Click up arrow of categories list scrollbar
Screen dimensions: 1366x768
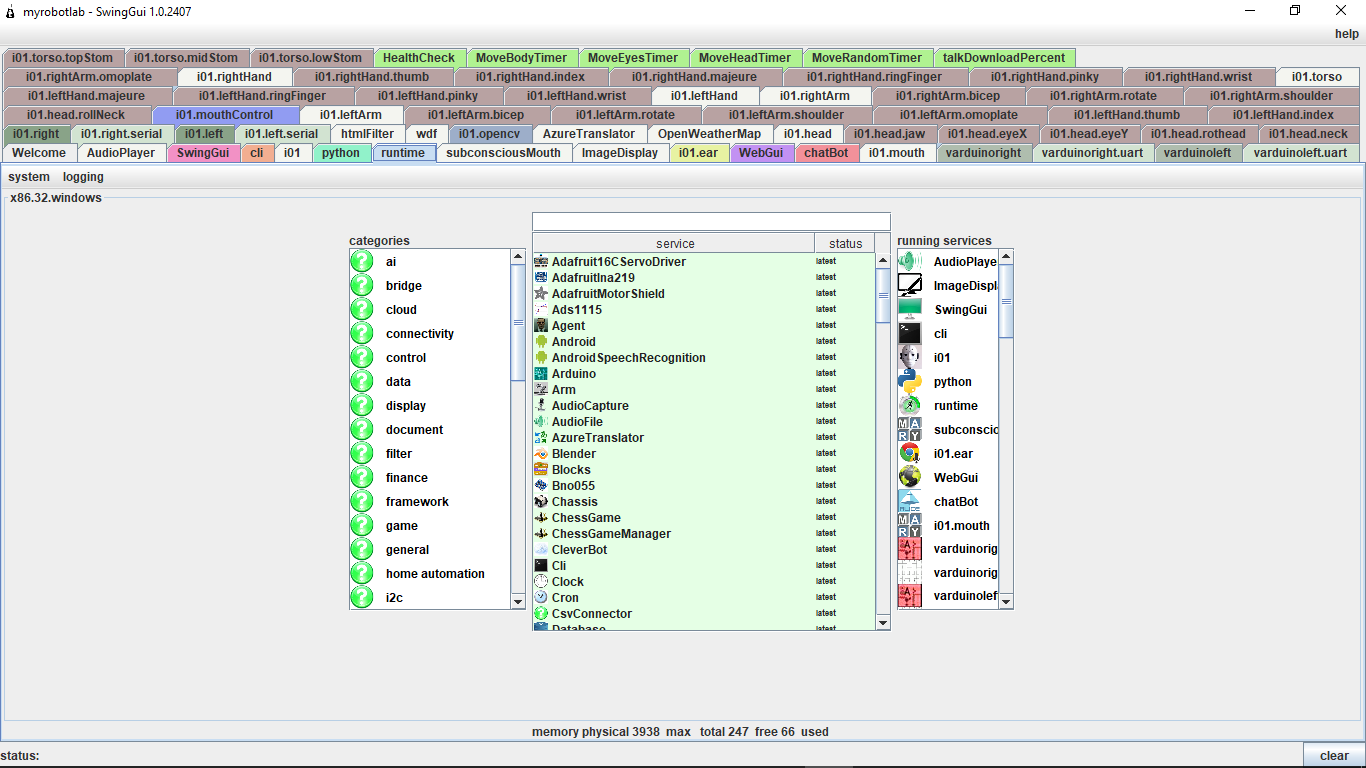coord(518,257)
